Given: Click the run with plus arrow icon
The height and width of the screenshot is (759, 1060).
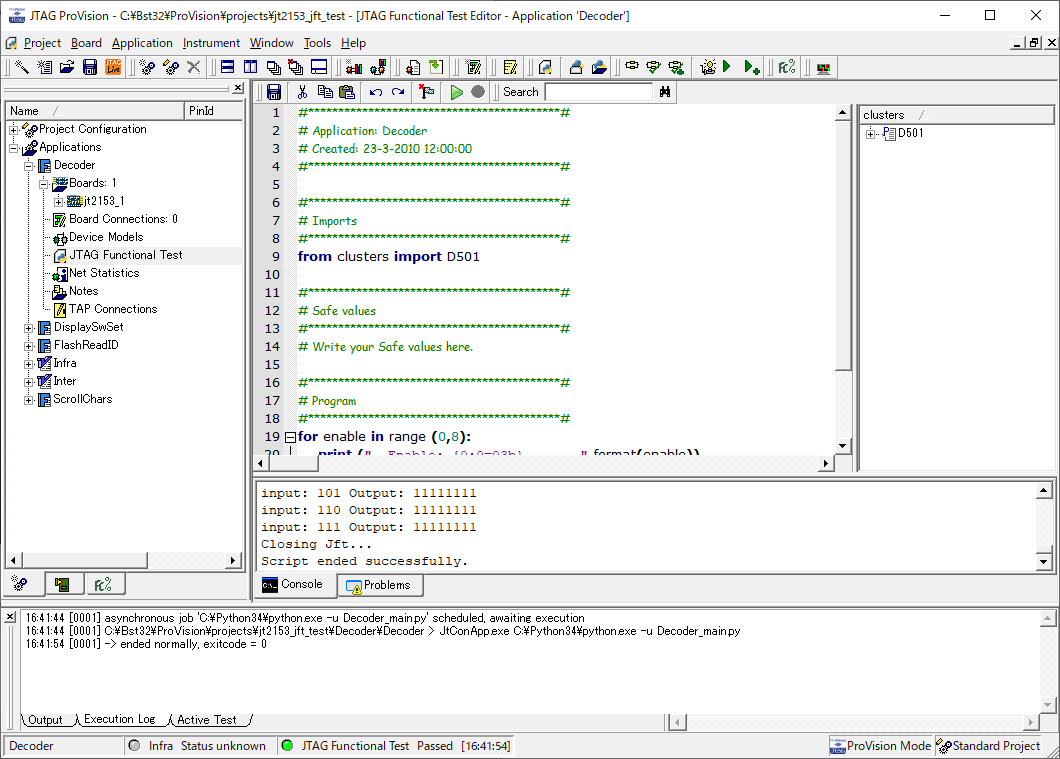Looking at the screenshot, I should [x=751, y=67].
